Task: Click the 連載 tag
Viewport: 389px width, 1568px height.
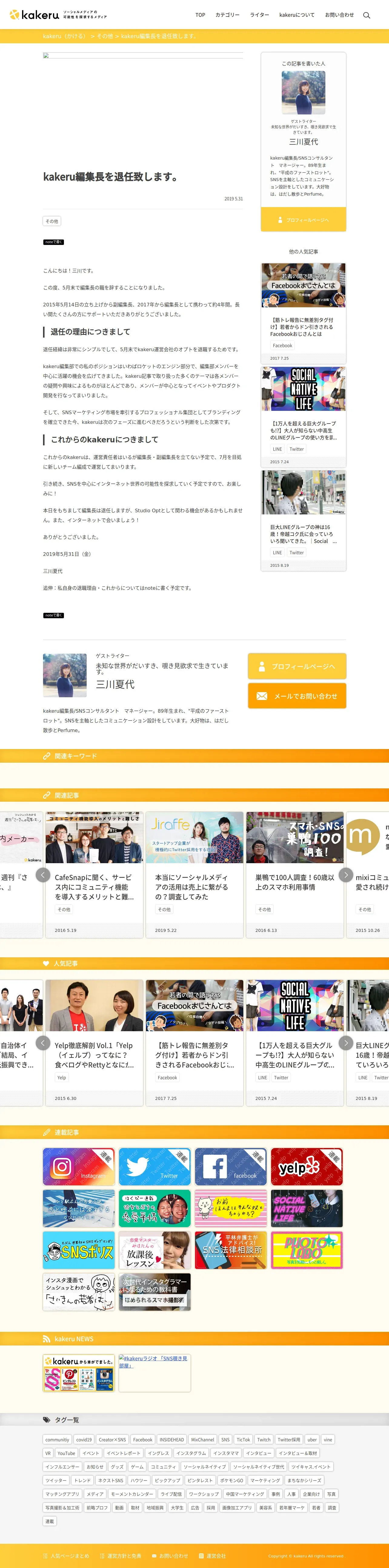Action: [x=50, y=1521]
